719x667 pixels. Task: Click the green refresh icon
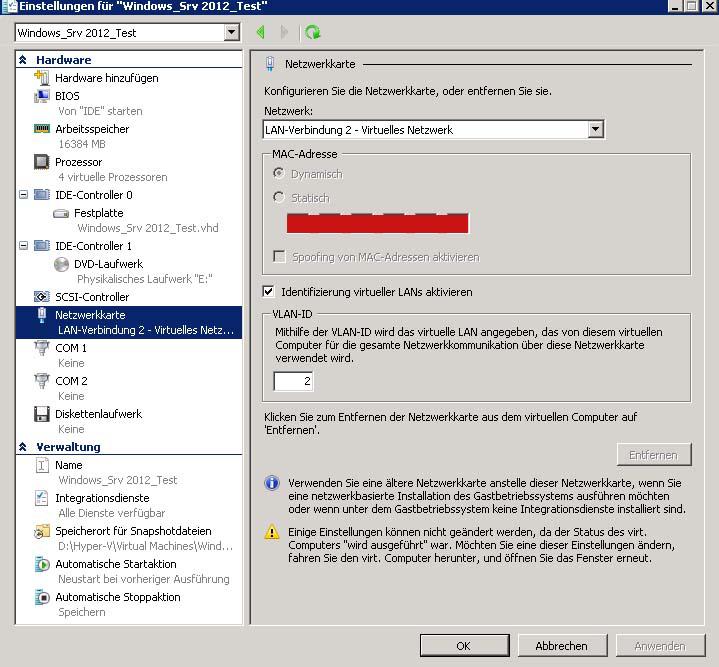[313, 32]
